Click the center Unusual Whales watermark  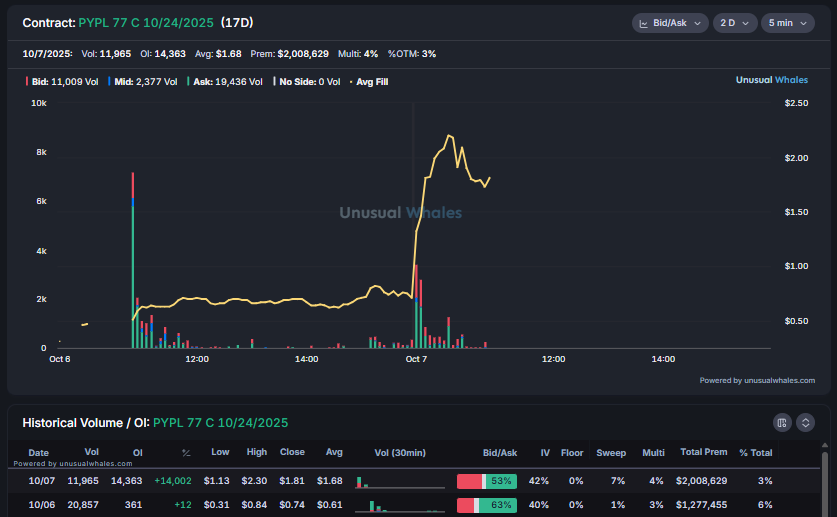[x=400, y=212]
